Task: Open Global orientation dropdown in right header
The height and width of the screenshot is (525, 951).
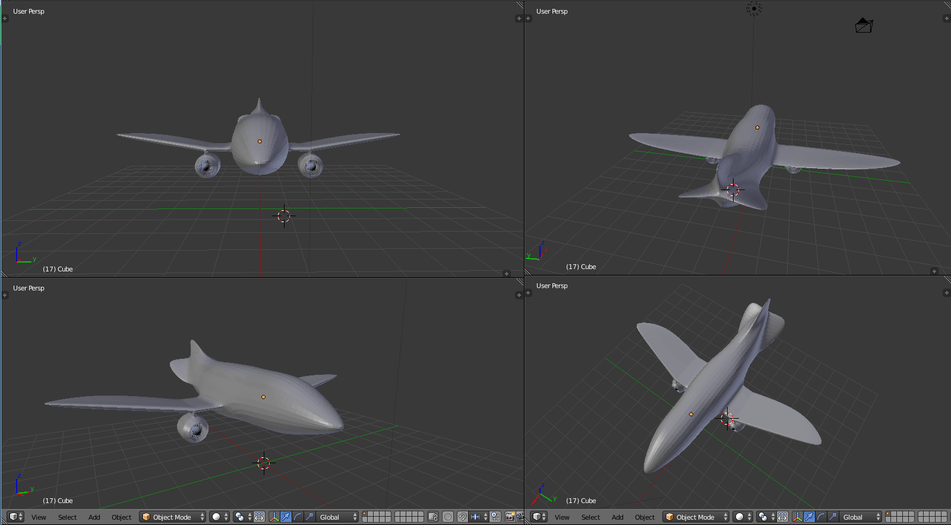Action: (860, 517)
